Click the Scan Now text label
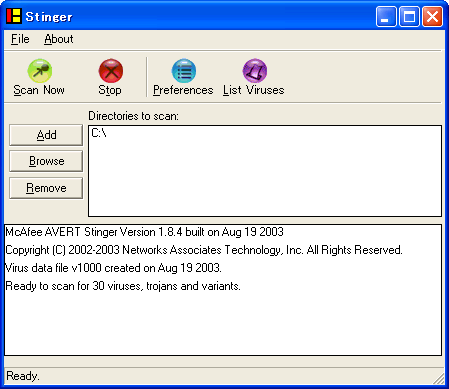 coord(39,90)
